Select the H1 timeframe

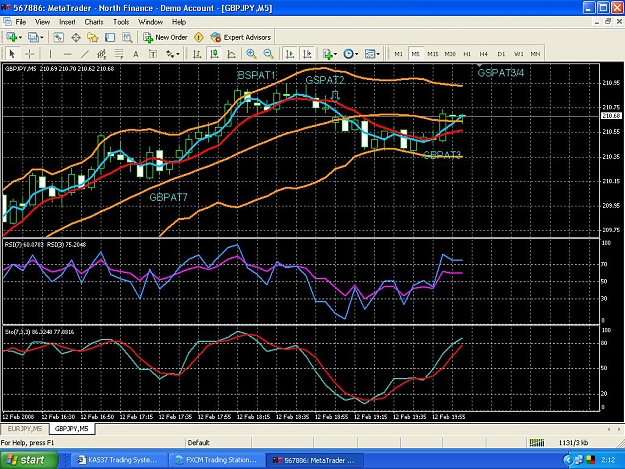tap(467, 54)
